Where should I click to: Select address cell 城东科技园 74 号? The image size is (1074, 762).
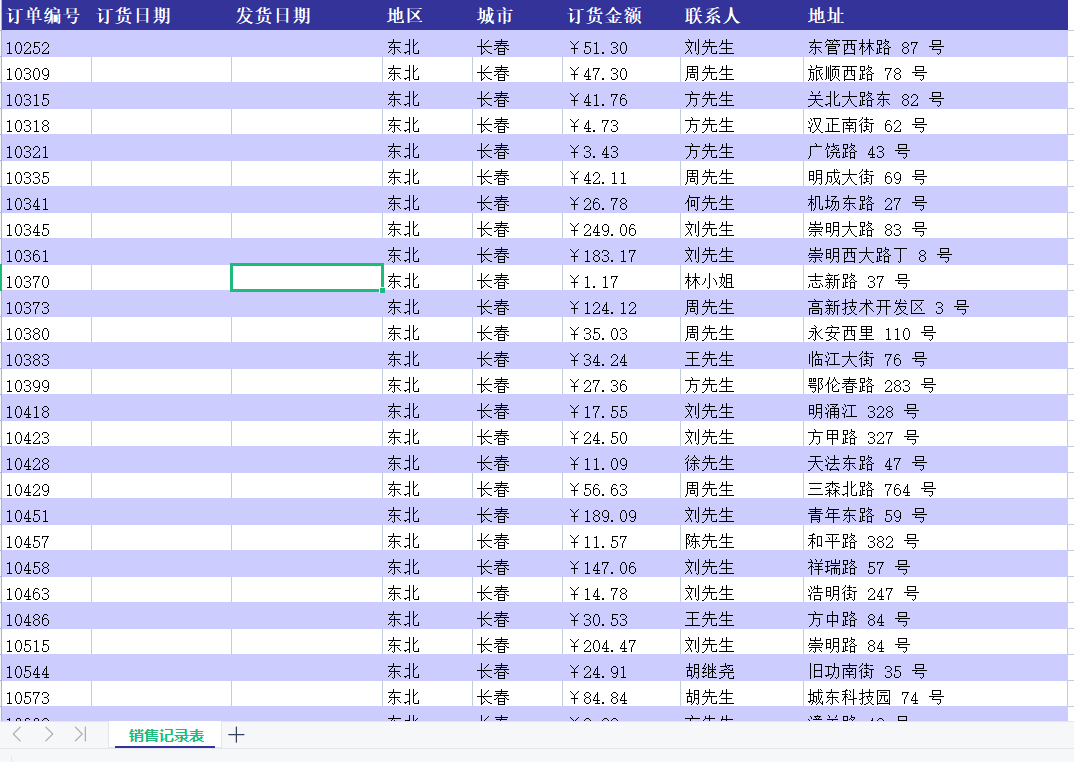point(875,698)
